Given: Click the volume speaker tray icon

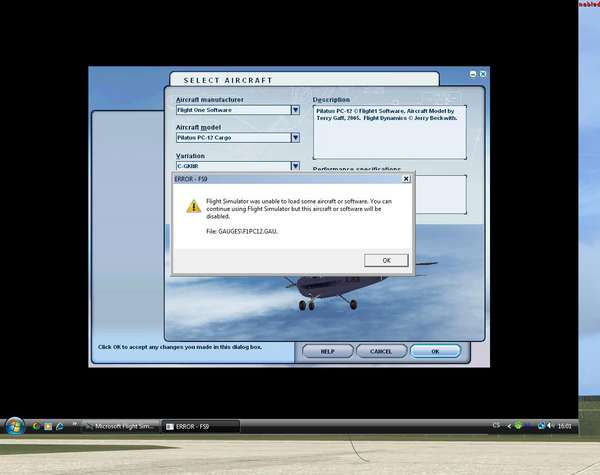Looking at the screenshot, I should pyautogui.click(x=550, y=426).
